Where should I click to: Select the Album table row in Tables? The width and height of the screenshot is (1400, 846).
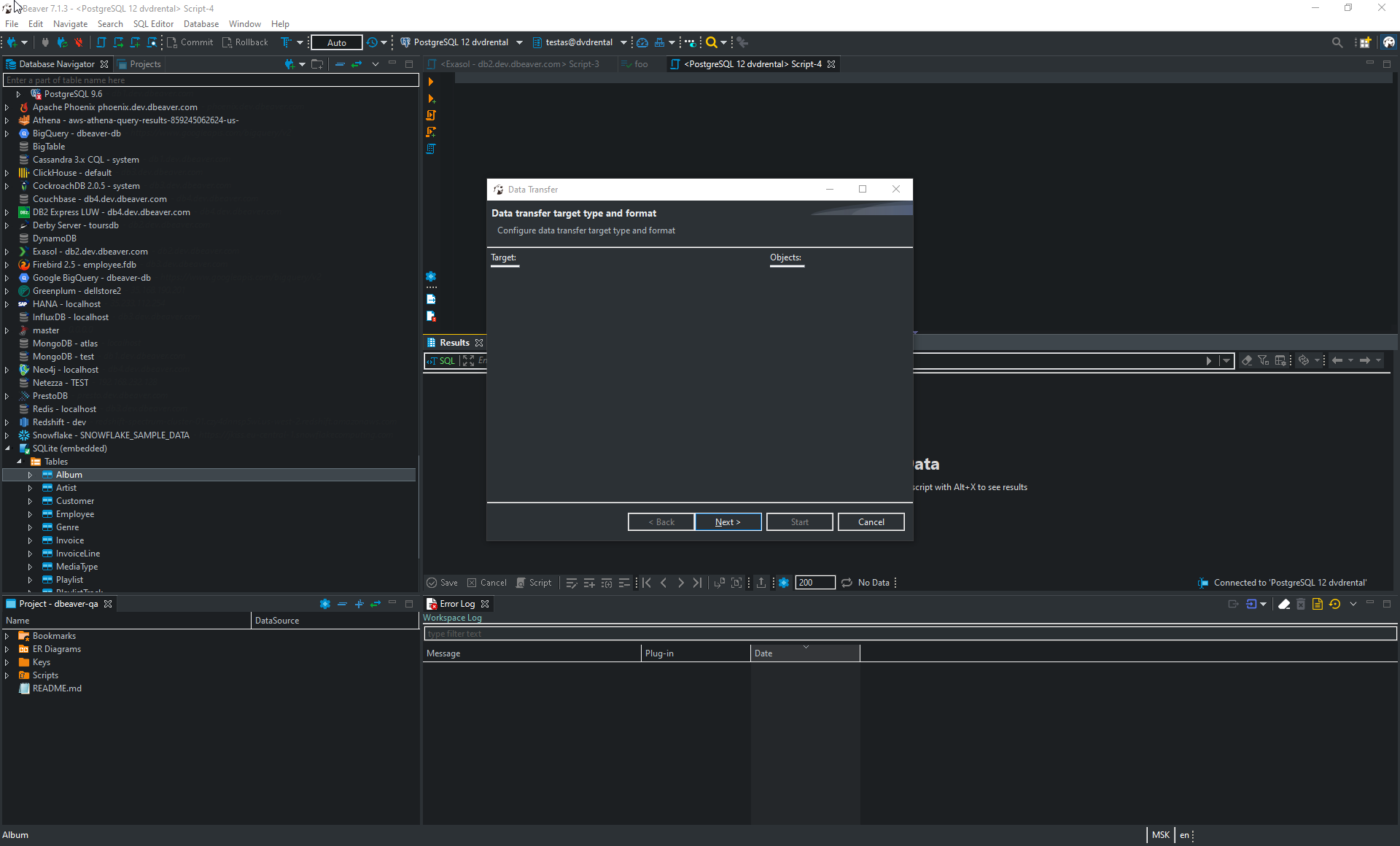(68, 474)
